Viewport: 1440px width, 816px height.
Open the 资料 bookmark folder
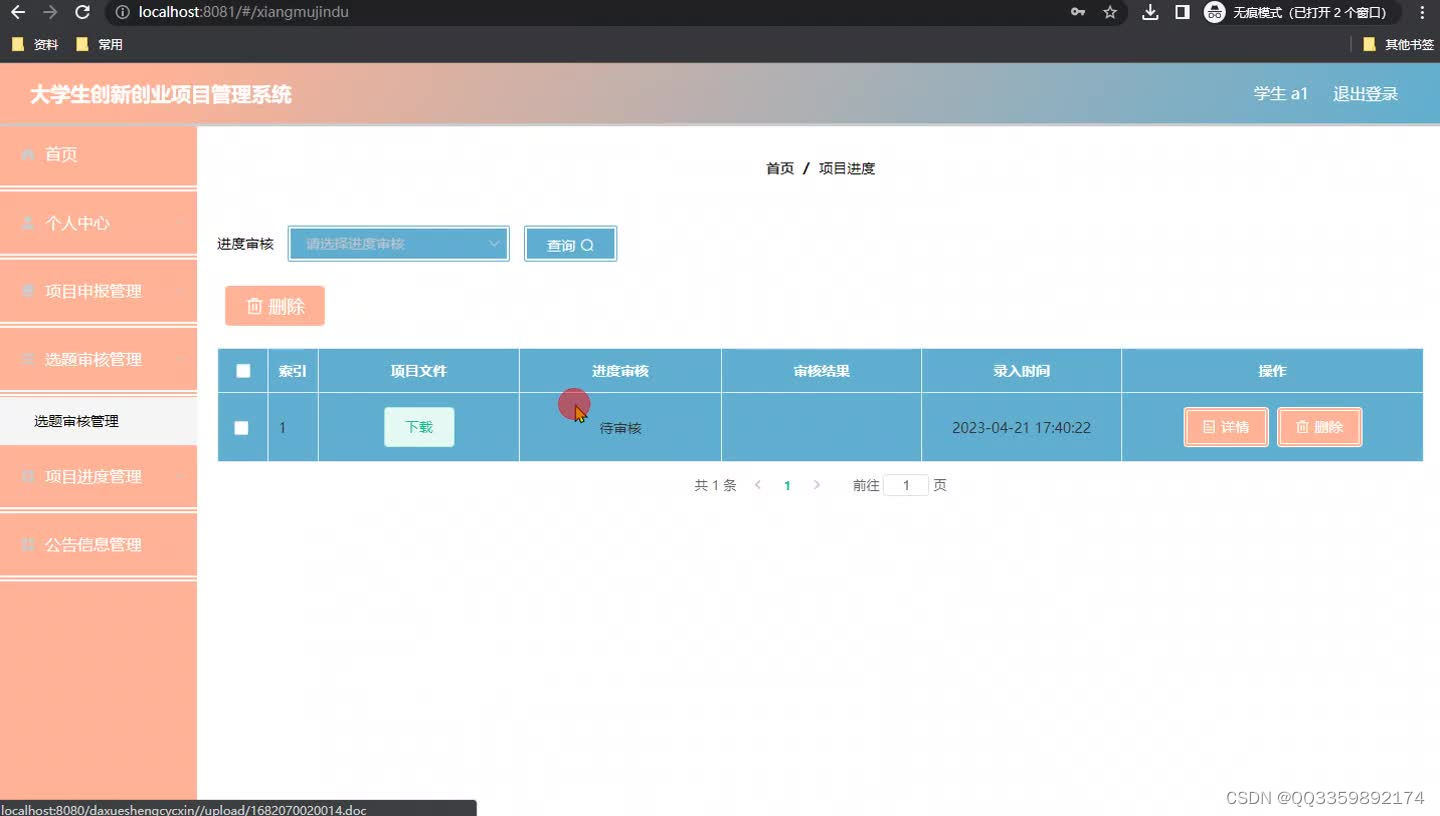35,44
